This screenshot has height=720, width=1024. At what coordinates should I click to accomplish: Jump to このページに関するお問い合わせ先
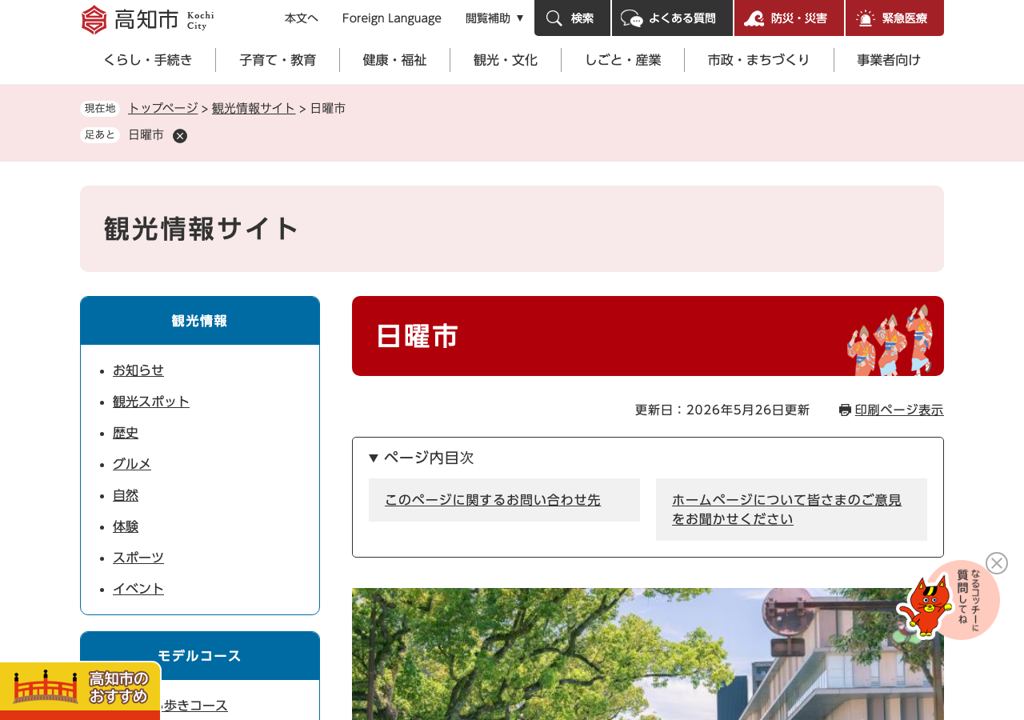pyautogui.click(x=492, y=500)
